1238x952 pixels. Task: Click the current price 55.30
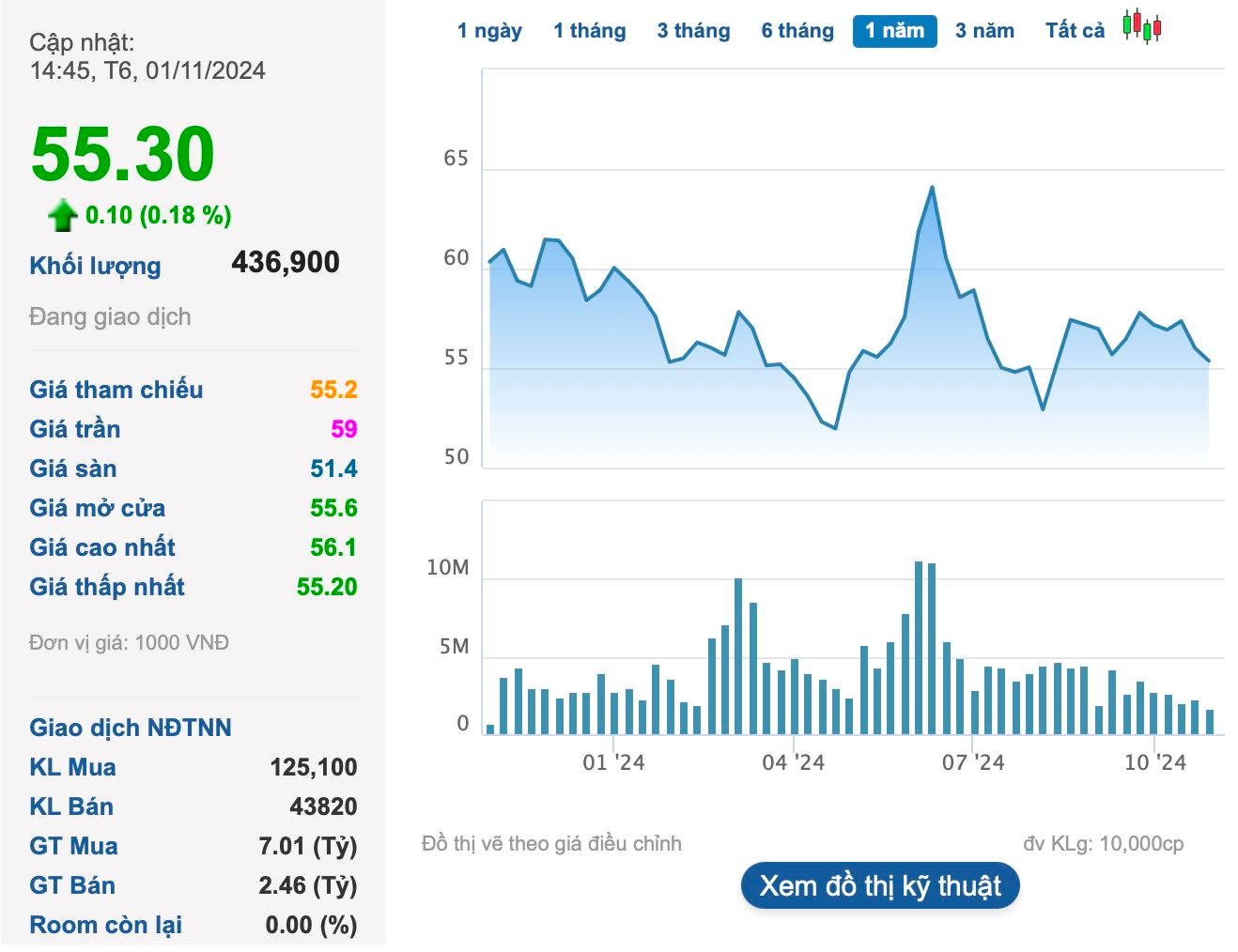coord(123,154)
